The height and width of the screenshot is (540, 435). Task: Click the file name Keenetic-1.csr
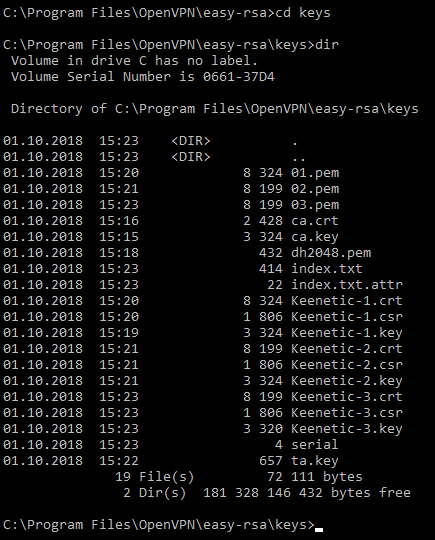(x=347, y=317)
